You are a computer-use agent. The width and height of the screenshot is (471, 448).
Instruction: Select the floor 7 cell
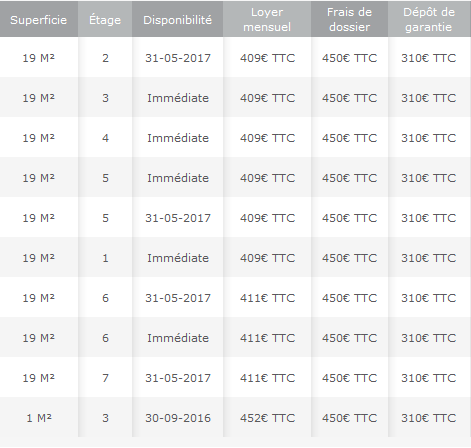point(105,378)
